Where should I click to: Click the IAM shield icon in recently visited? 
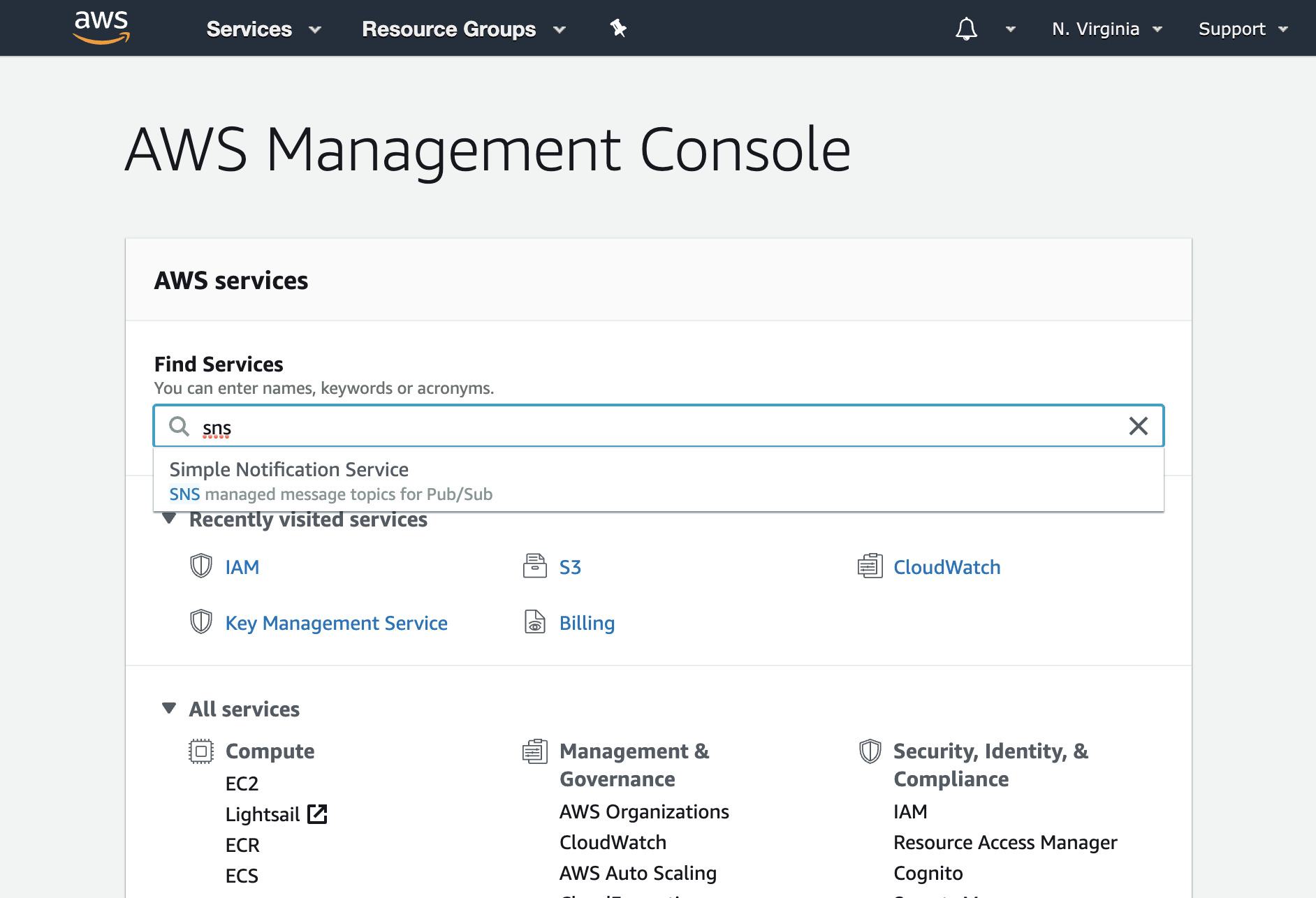click(x=201, y=566)
